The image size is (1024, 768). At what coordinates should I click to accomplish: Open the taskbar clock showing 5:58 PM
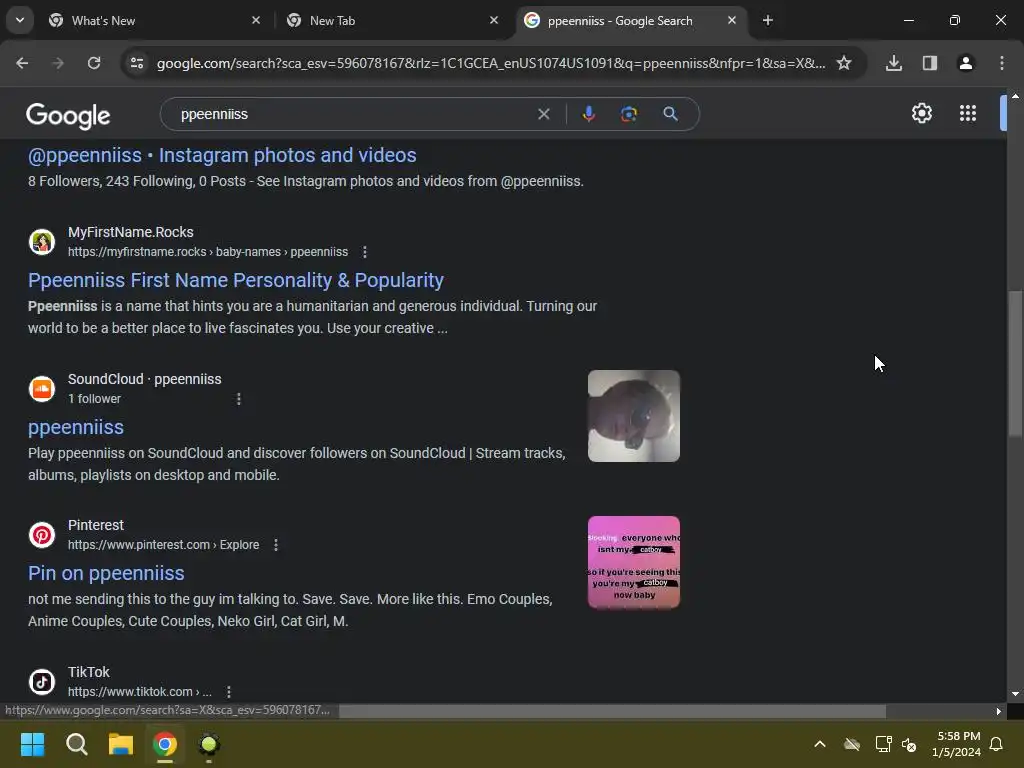coord(956,744)
